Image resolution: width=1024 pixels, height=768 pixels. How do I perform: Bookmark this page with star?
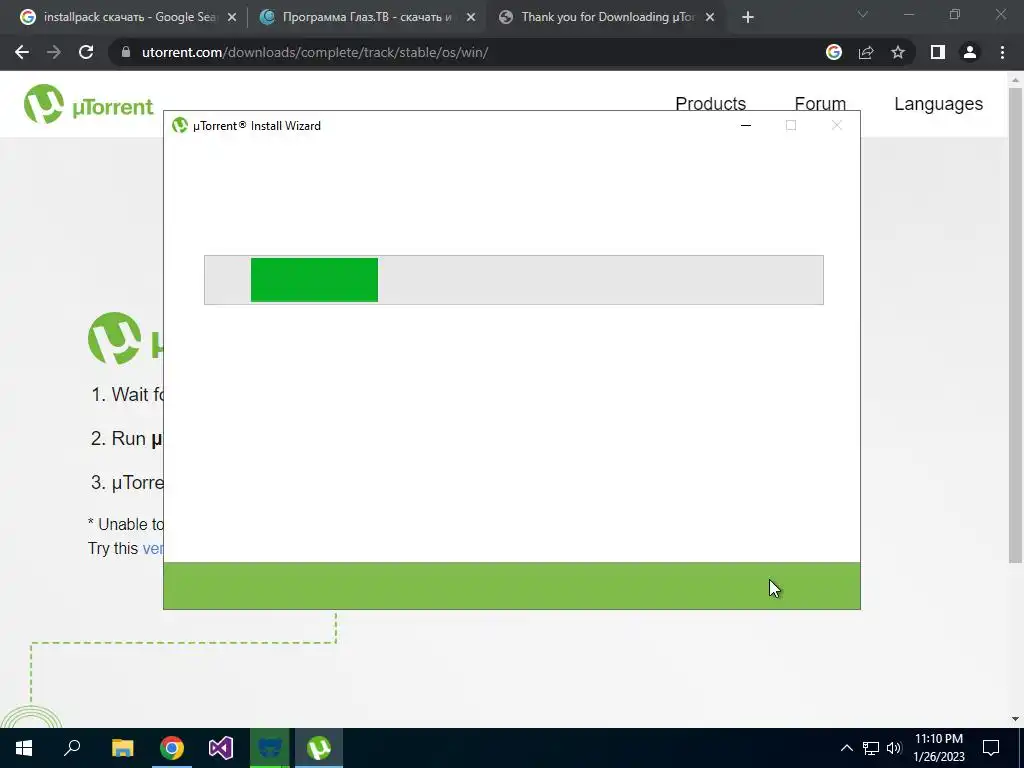click(898, 52)
